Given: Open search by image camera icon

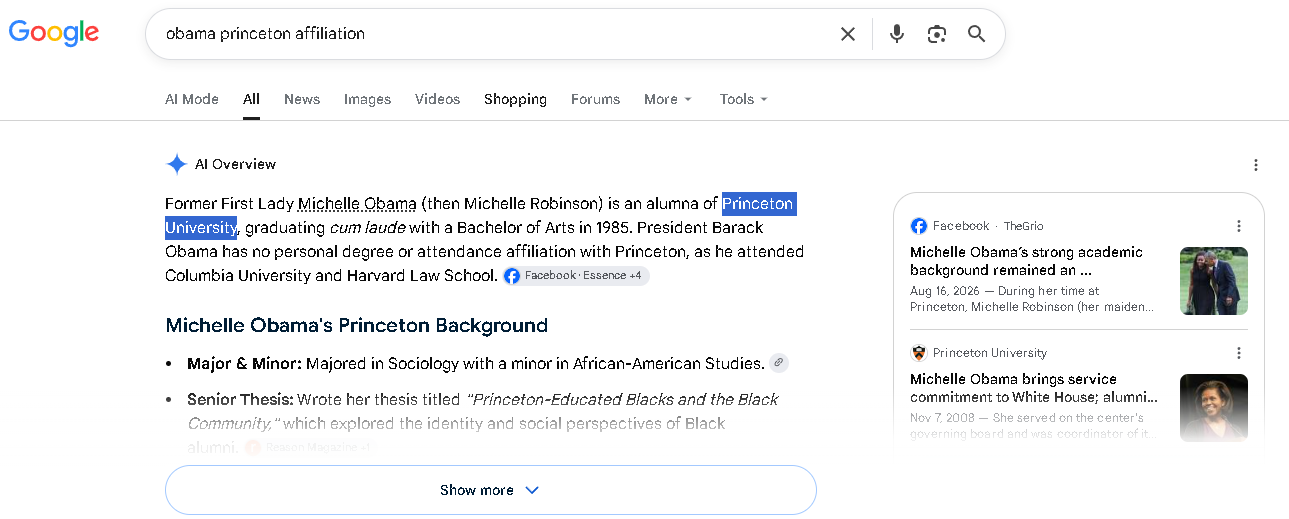Looking at the screenshot, I should [937, 34].
